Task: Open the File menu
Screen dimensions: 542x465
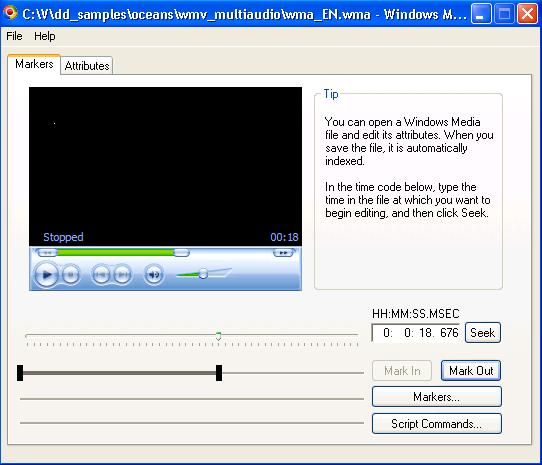Action: tap(14, 36)
